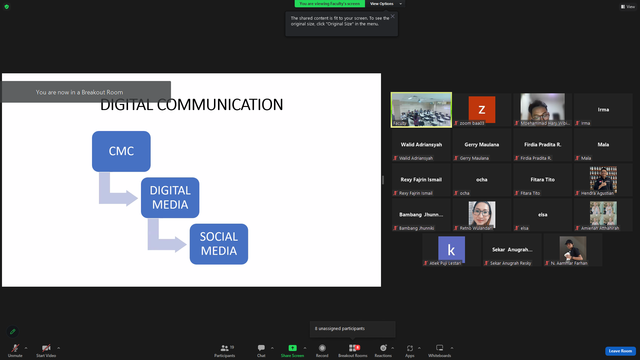Select the Irma participant tile

tap(603, 110)
